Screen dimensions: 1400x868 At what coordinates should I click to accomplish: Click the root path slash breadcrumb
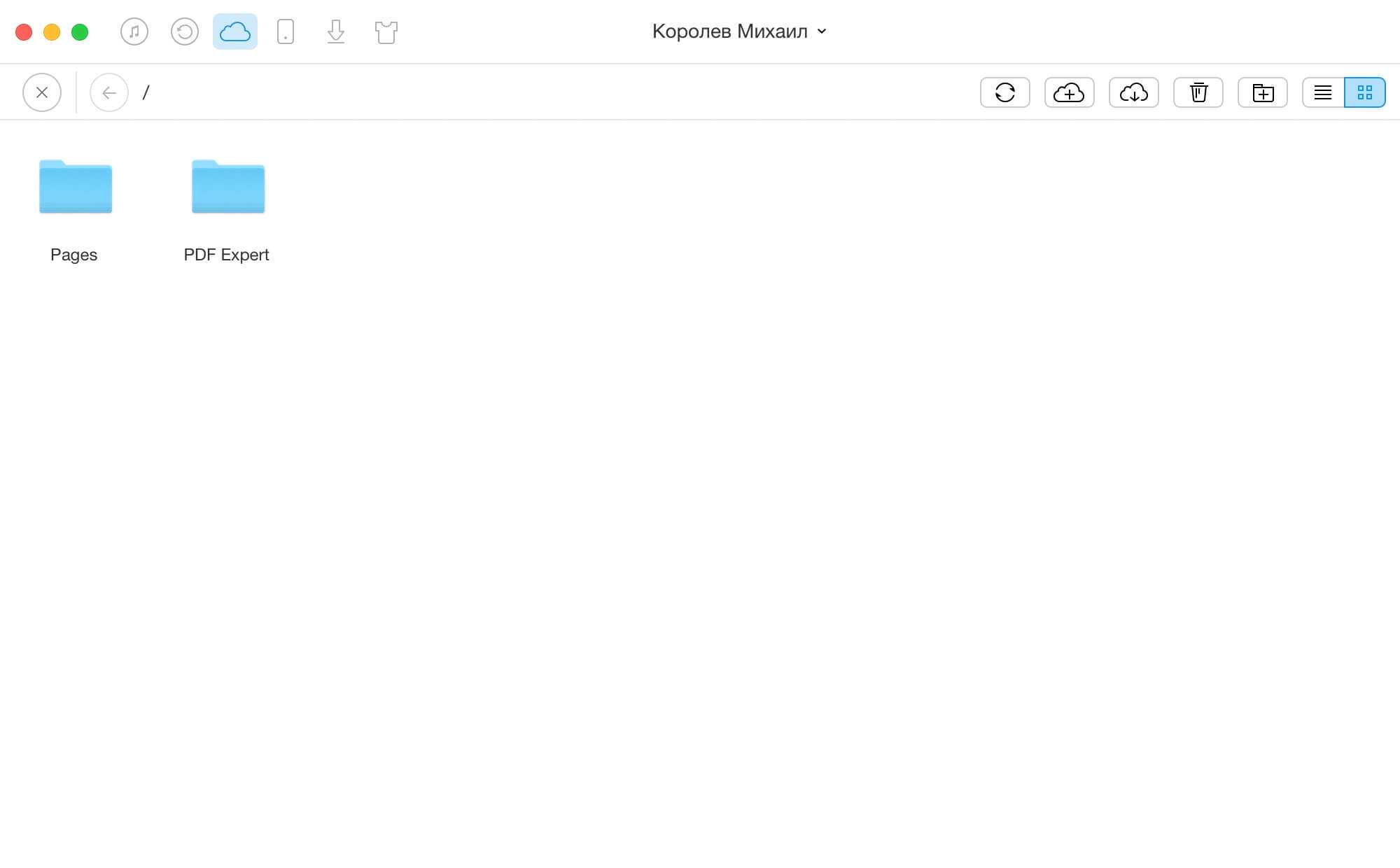tap(146, 92)
